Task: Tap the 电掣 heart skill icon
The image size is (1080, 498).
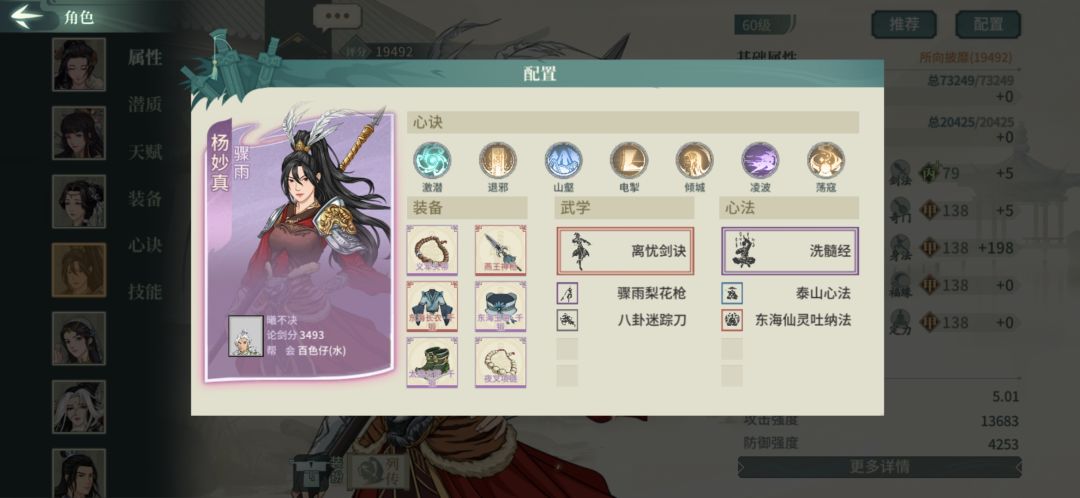Action: click(x=628, y=160)
